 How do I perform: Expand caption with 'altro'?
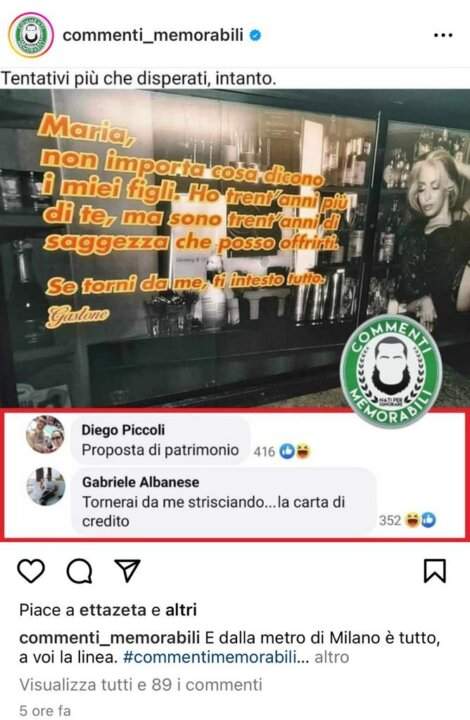(331, 657)
